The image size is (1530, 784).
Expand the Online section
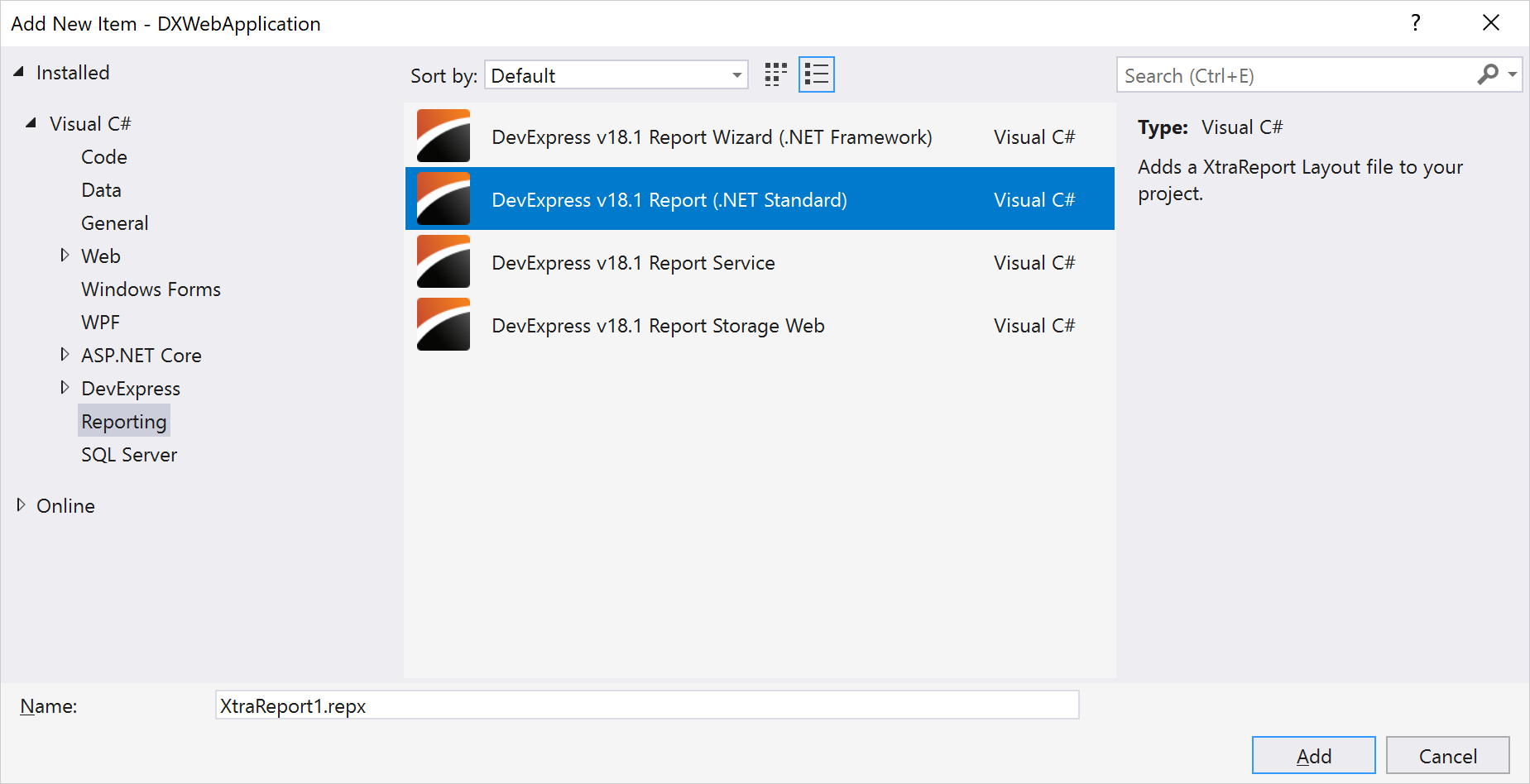click(21, 505)
